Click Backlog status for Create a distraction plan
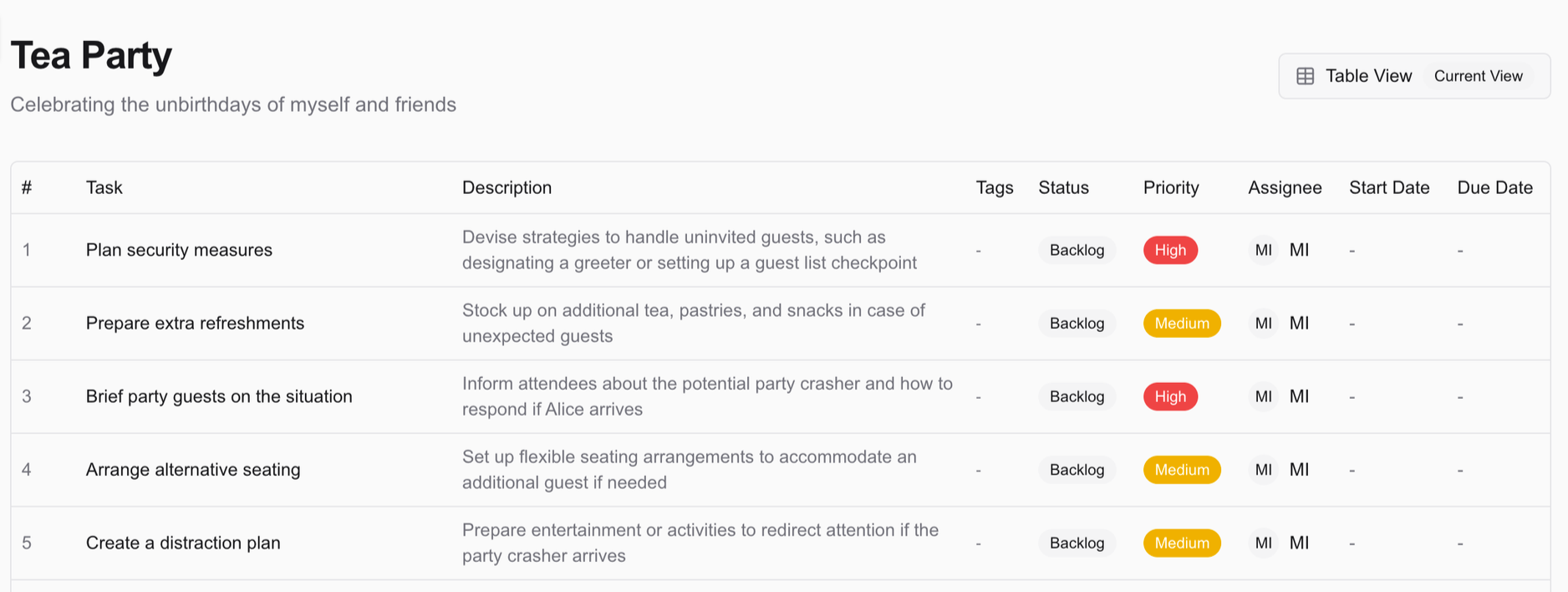The width and height of the screenshot is (1568, 592). (x=1077, y=543)
